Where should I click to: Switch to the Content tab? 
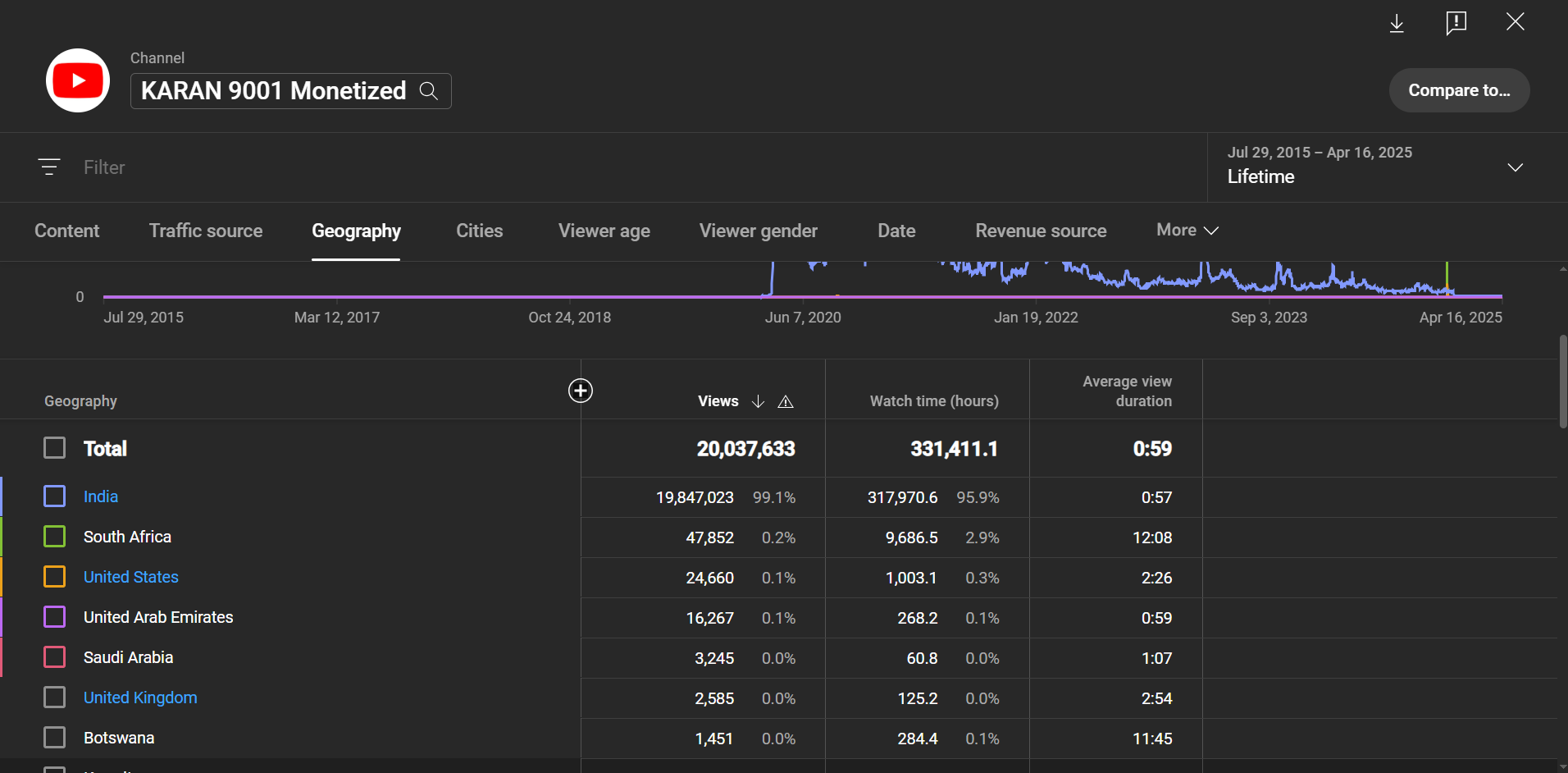click(x=66, y=231)
